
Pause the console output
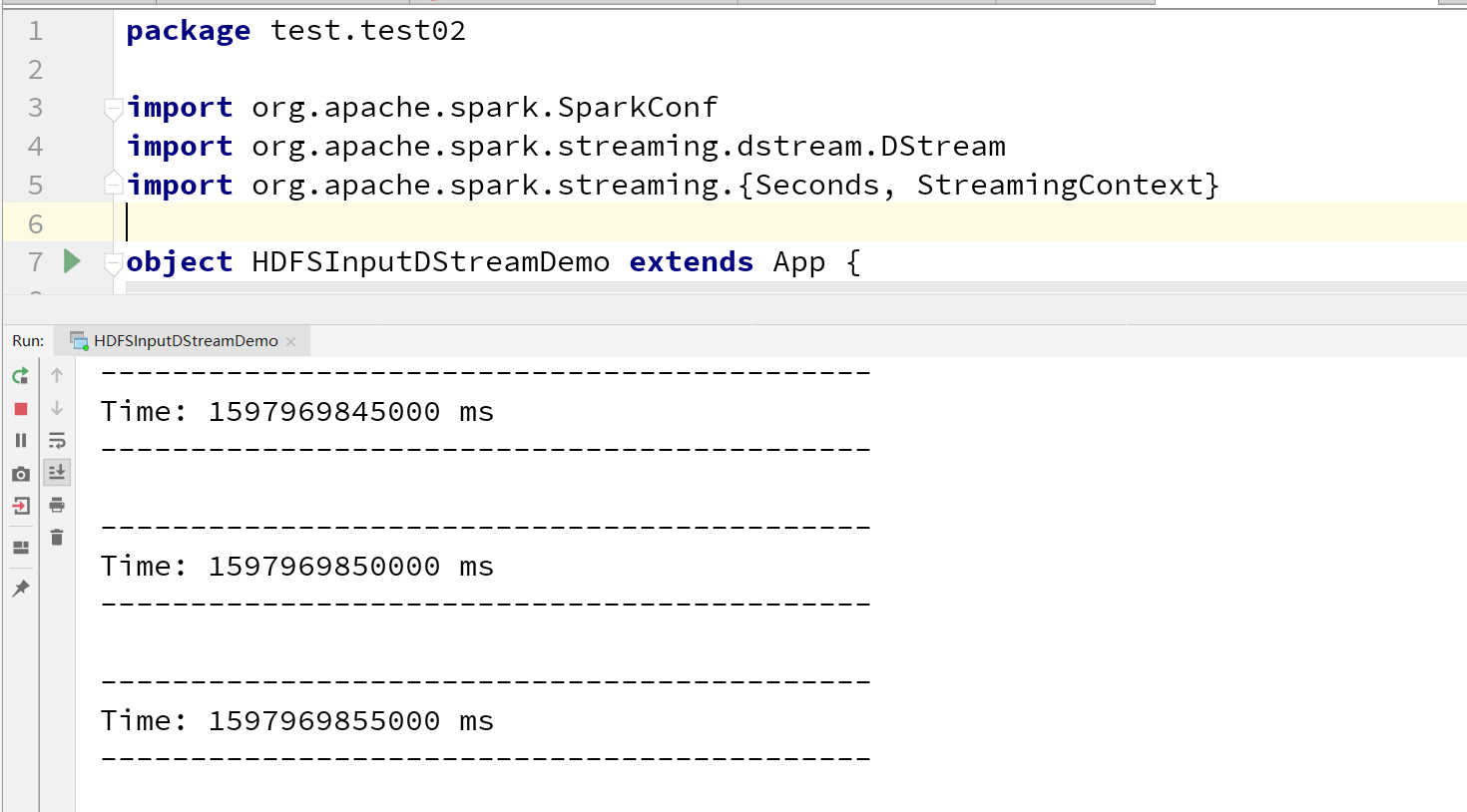(x=20, y=440)
